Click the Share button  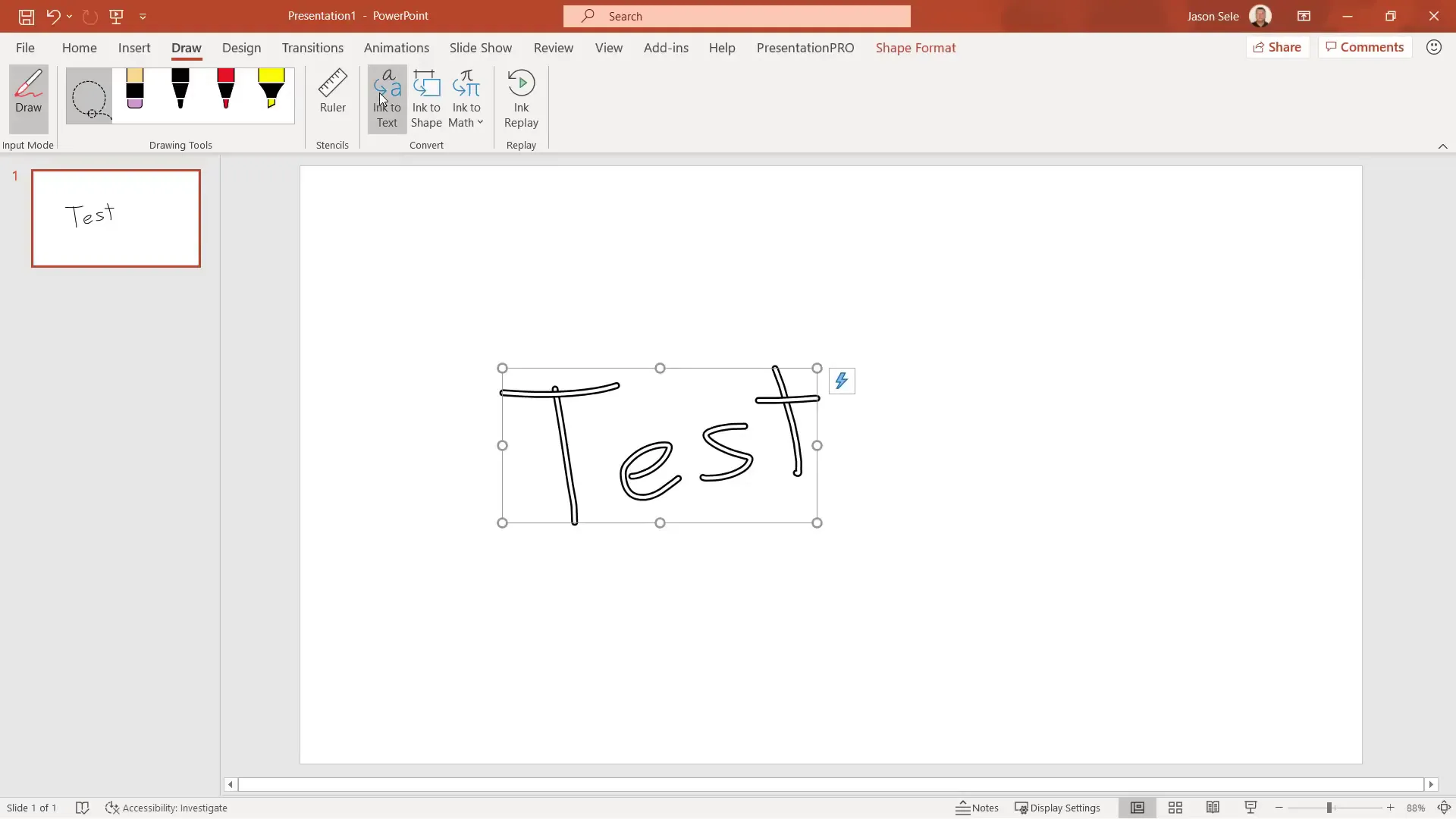(x=1277, y=47)
